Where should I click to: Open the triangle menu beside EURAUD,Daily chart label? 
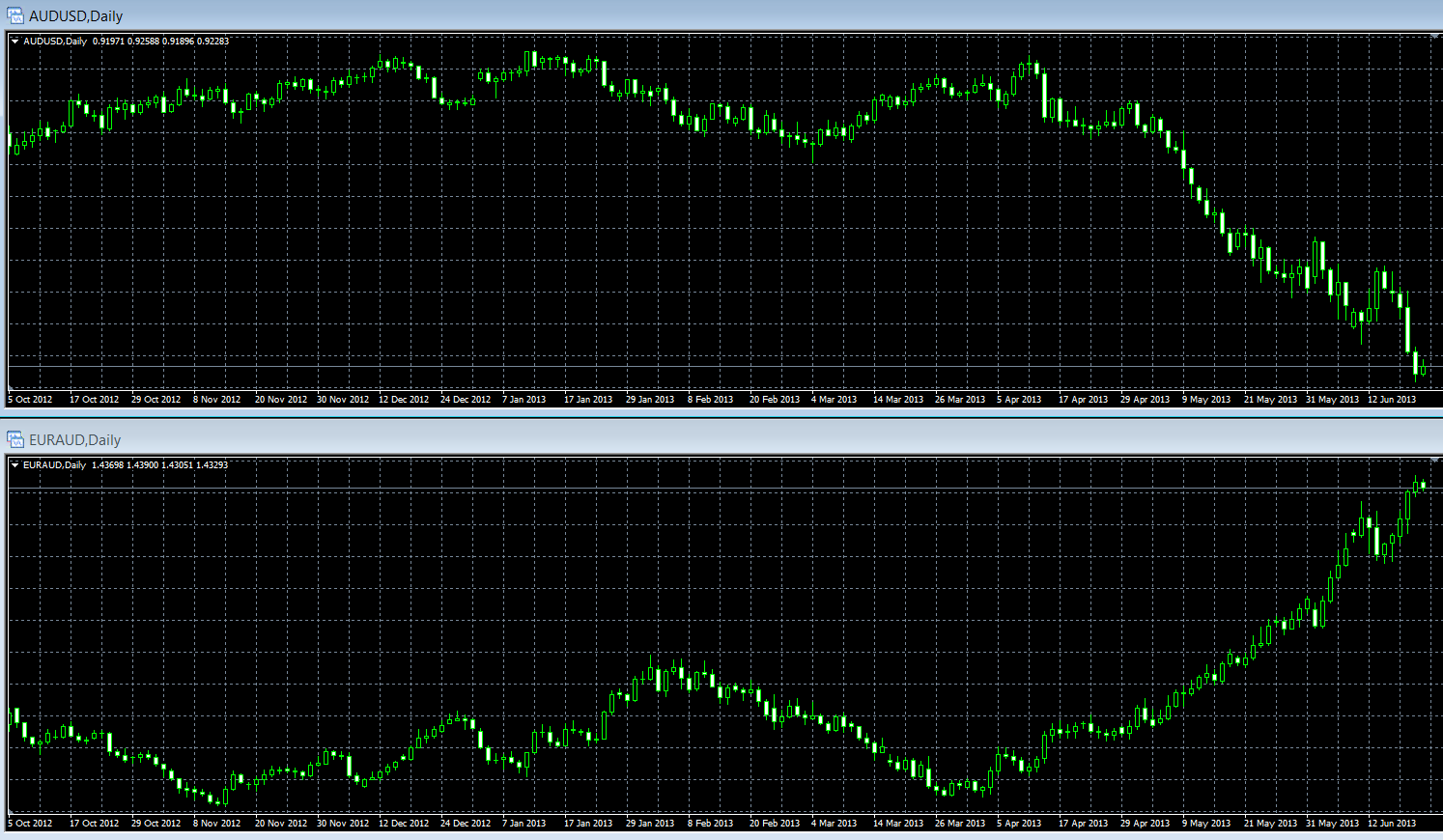pyautogui.click(x=15, y=465)
